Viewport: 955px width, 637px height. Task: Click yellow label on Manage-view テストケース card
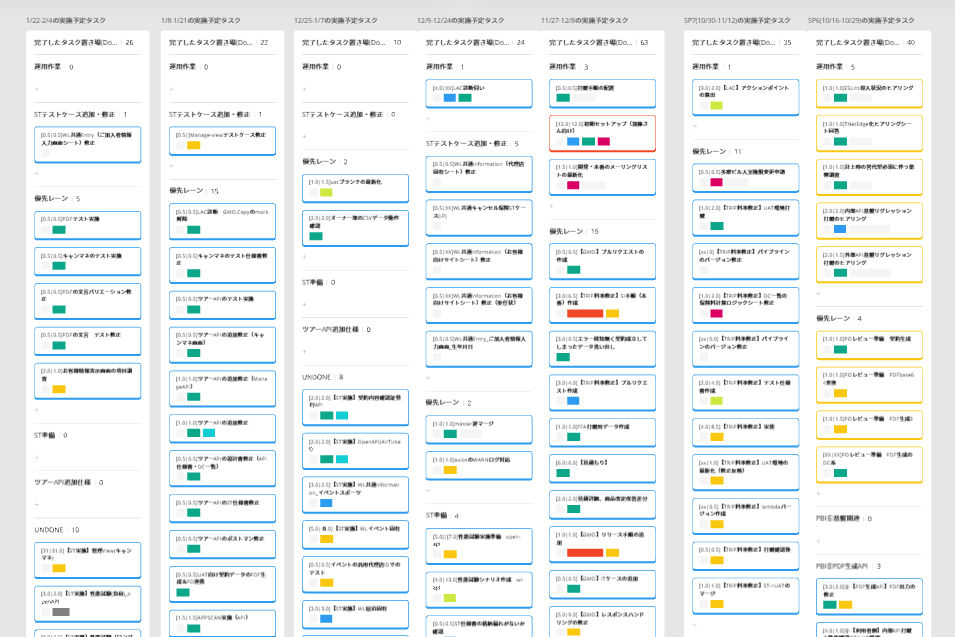[193, 146]
